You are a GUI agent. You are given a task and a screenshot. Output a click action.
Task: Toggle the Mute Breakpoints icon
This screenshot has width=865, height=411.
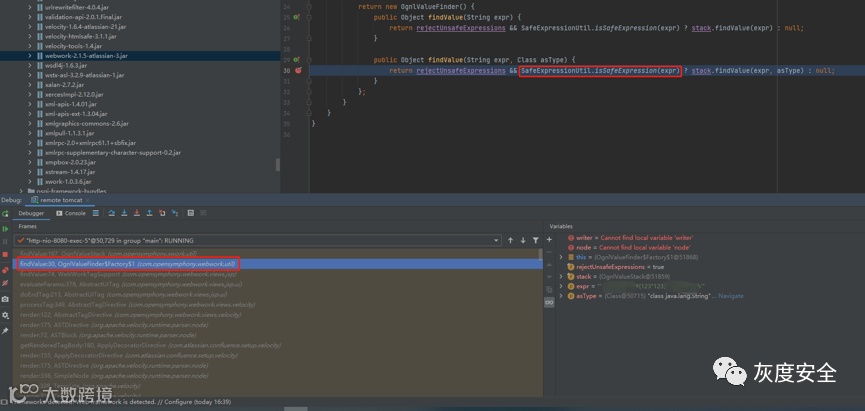pos(6,284)
